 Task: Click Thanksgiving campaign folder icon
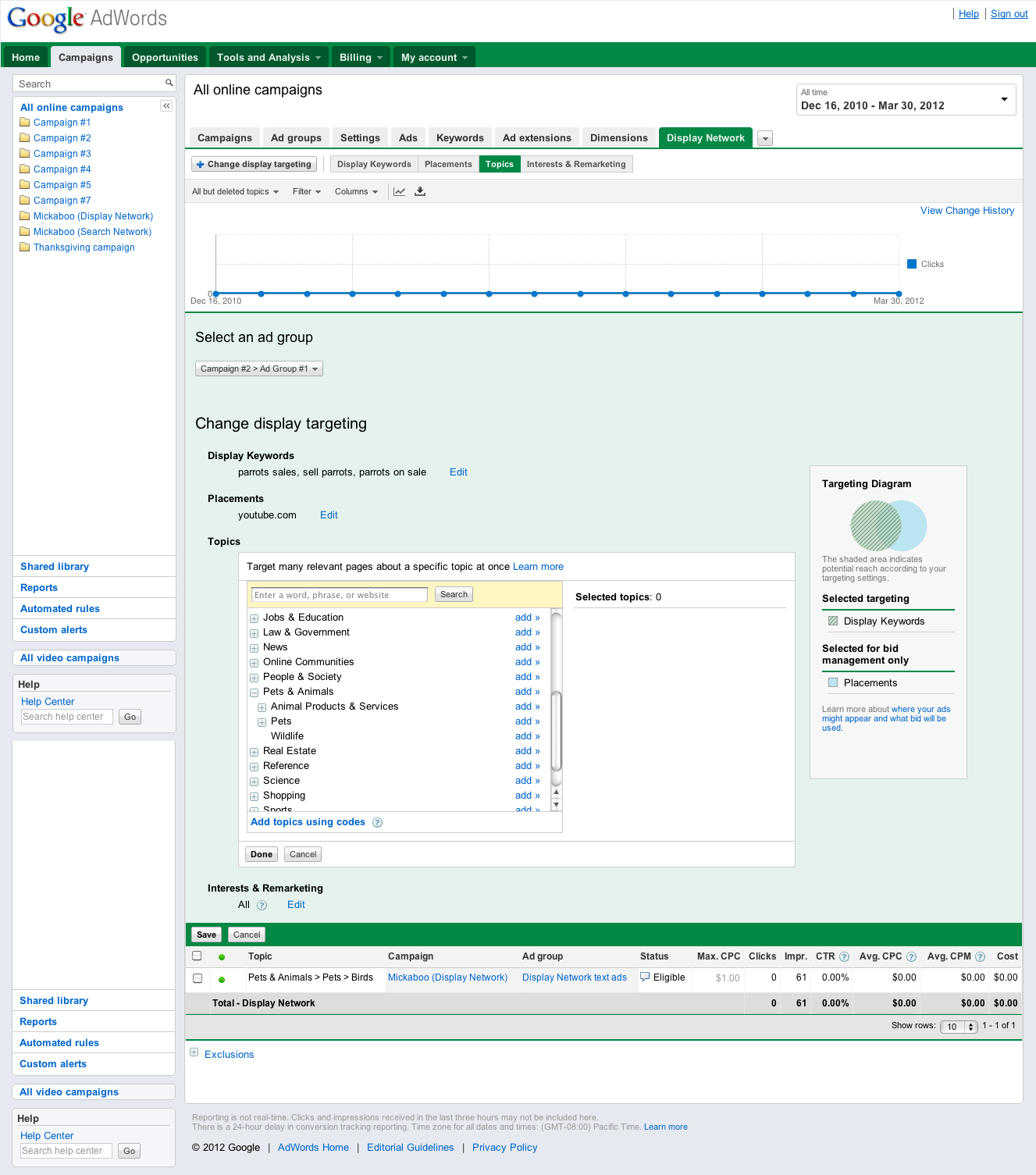tap(25, 247)
